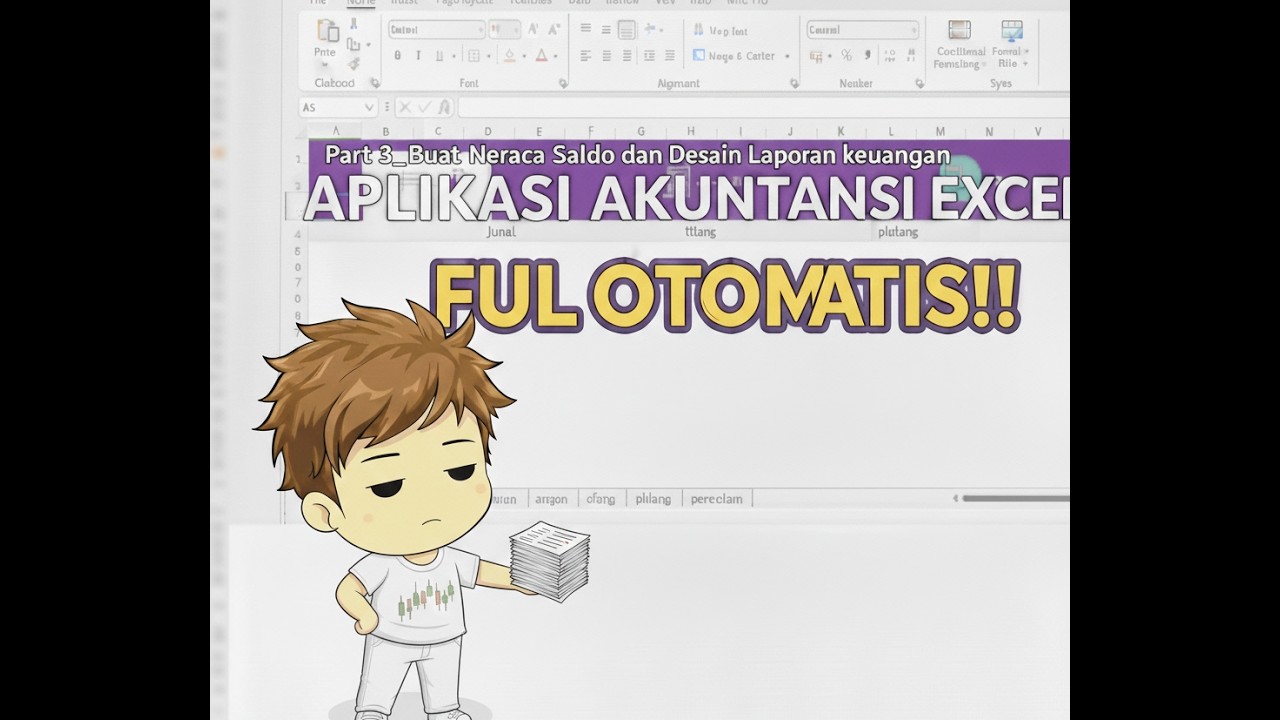Click the Name Box field showing AS

pos(338,108)
